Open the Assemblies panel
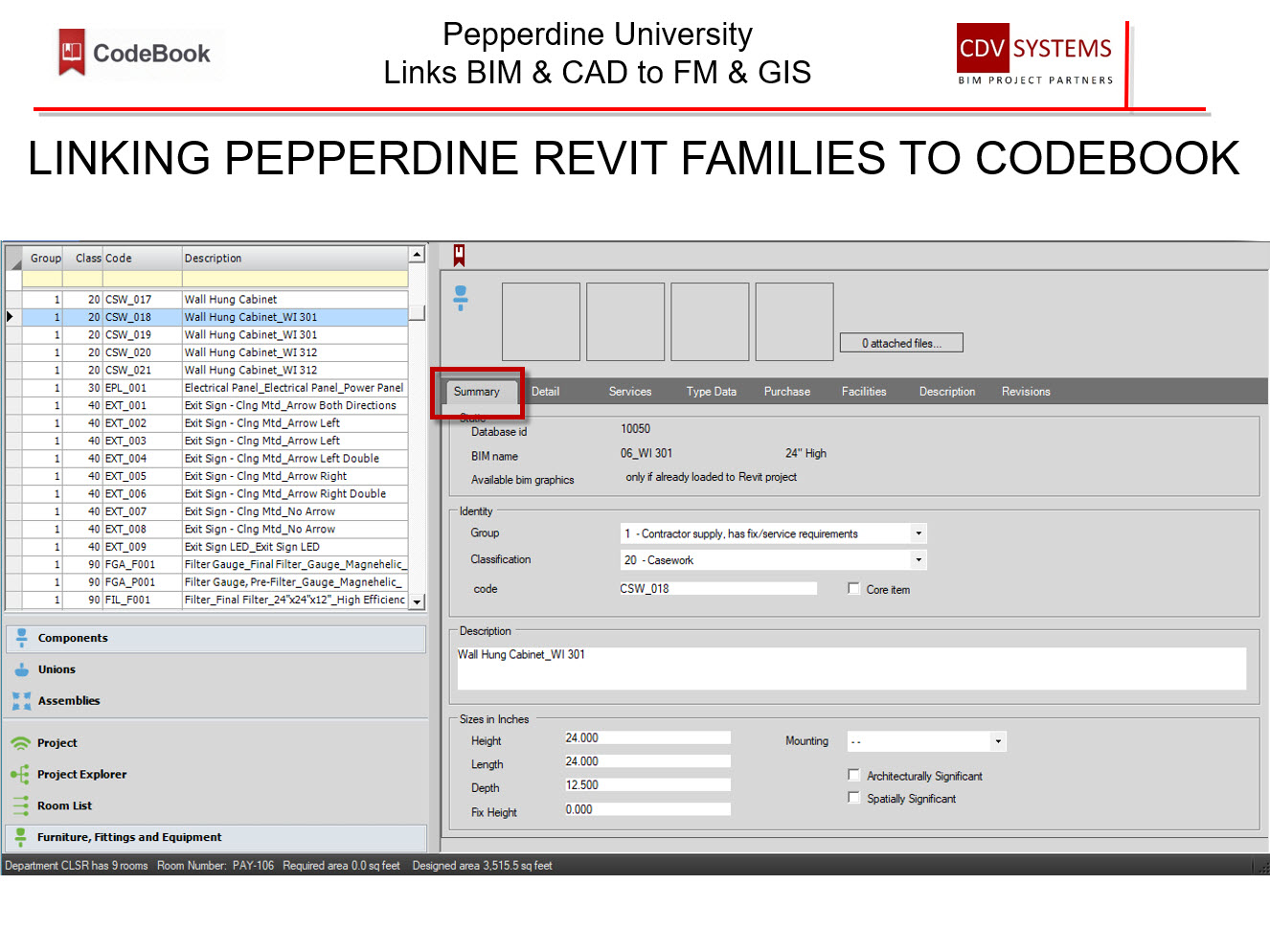The height and width of the screenshot is (952, 1270). pyautogui.click(x=216, y=701)
